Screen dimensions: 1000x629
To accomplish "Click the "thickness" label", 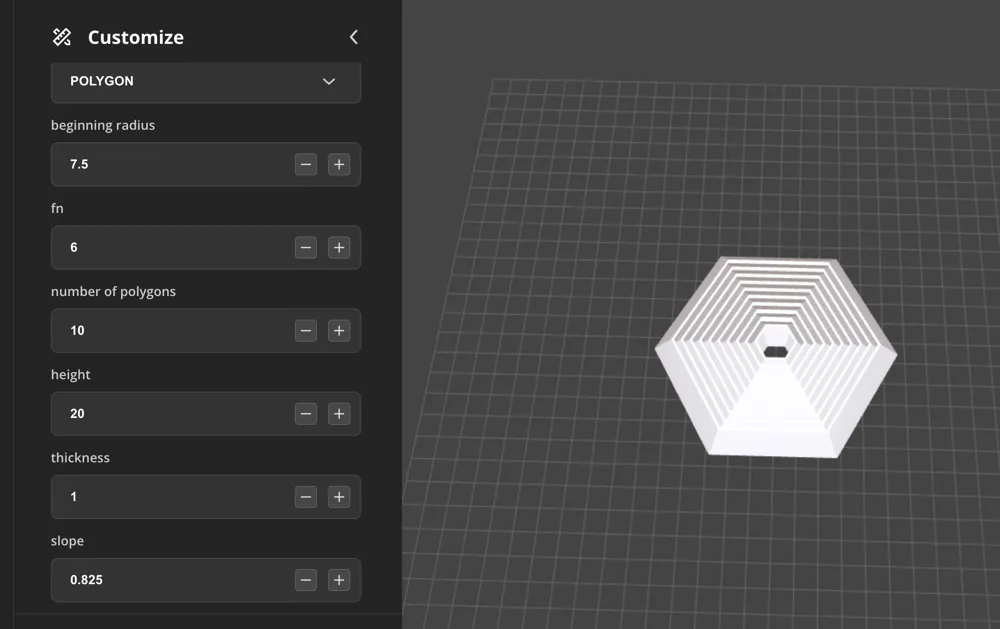I will (80, 458).
